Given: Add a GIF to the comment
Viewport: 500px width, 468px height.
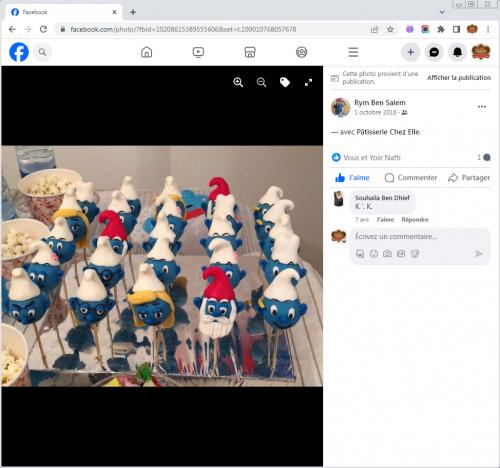Looking at the screenshot, I should click(401, 254).
